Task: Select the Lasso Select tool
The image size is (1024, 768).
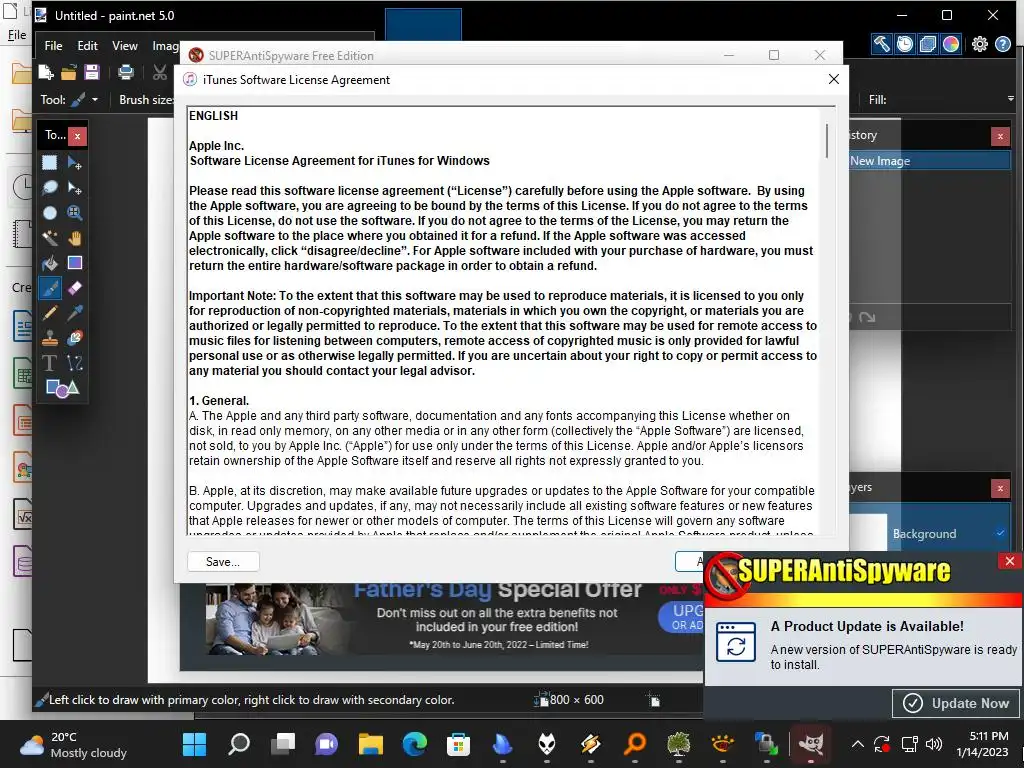Action: (50, 188)
